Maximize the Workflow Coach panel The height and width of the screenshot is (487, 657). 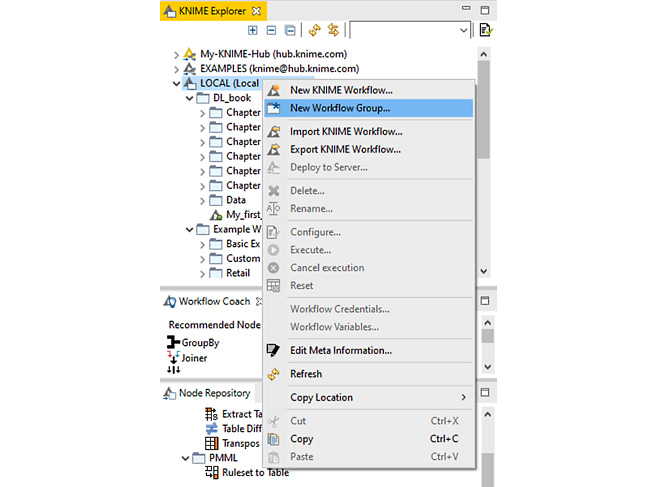click(485, 300)
